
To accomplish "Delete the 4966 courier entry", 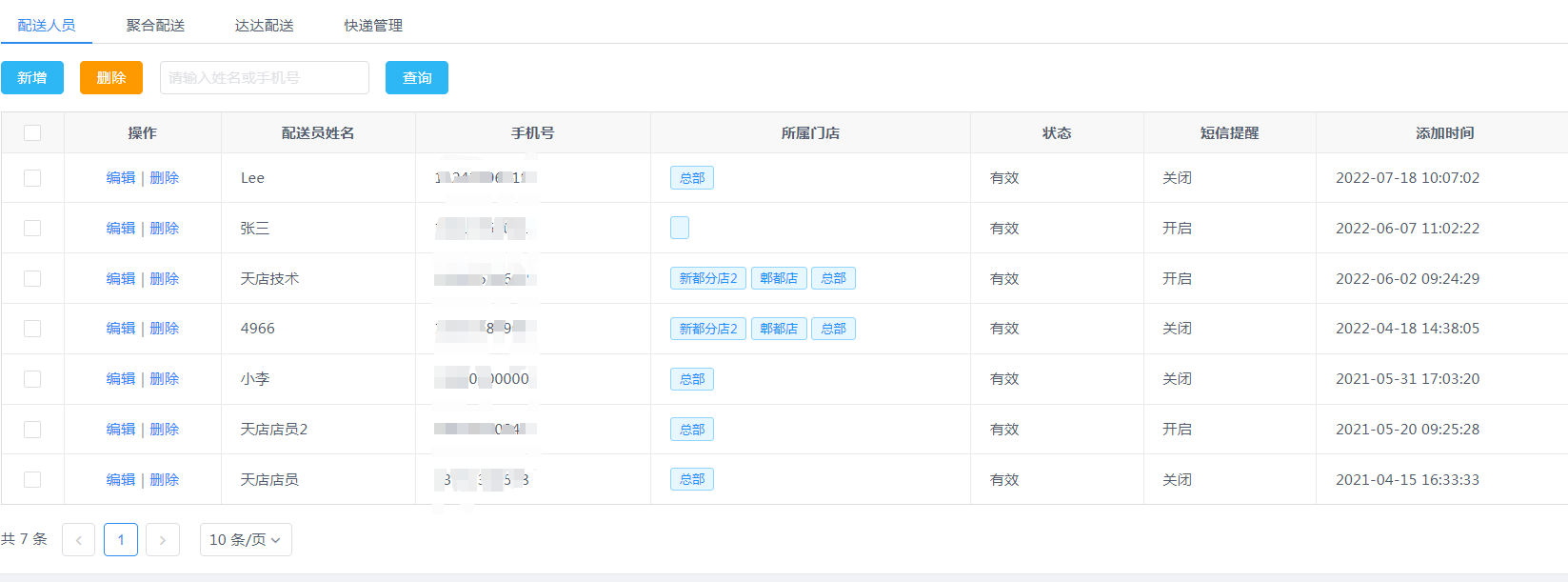I will [x=165, y=329].
